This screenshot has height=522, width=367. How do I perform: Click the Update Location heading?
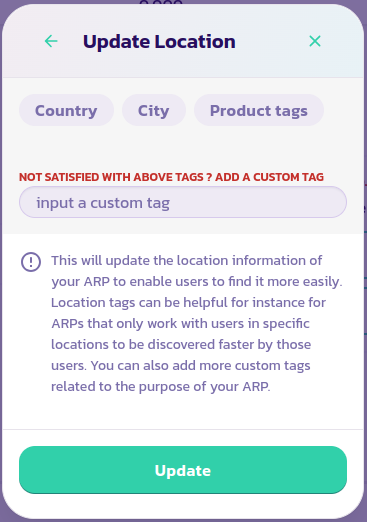point(159,42)
